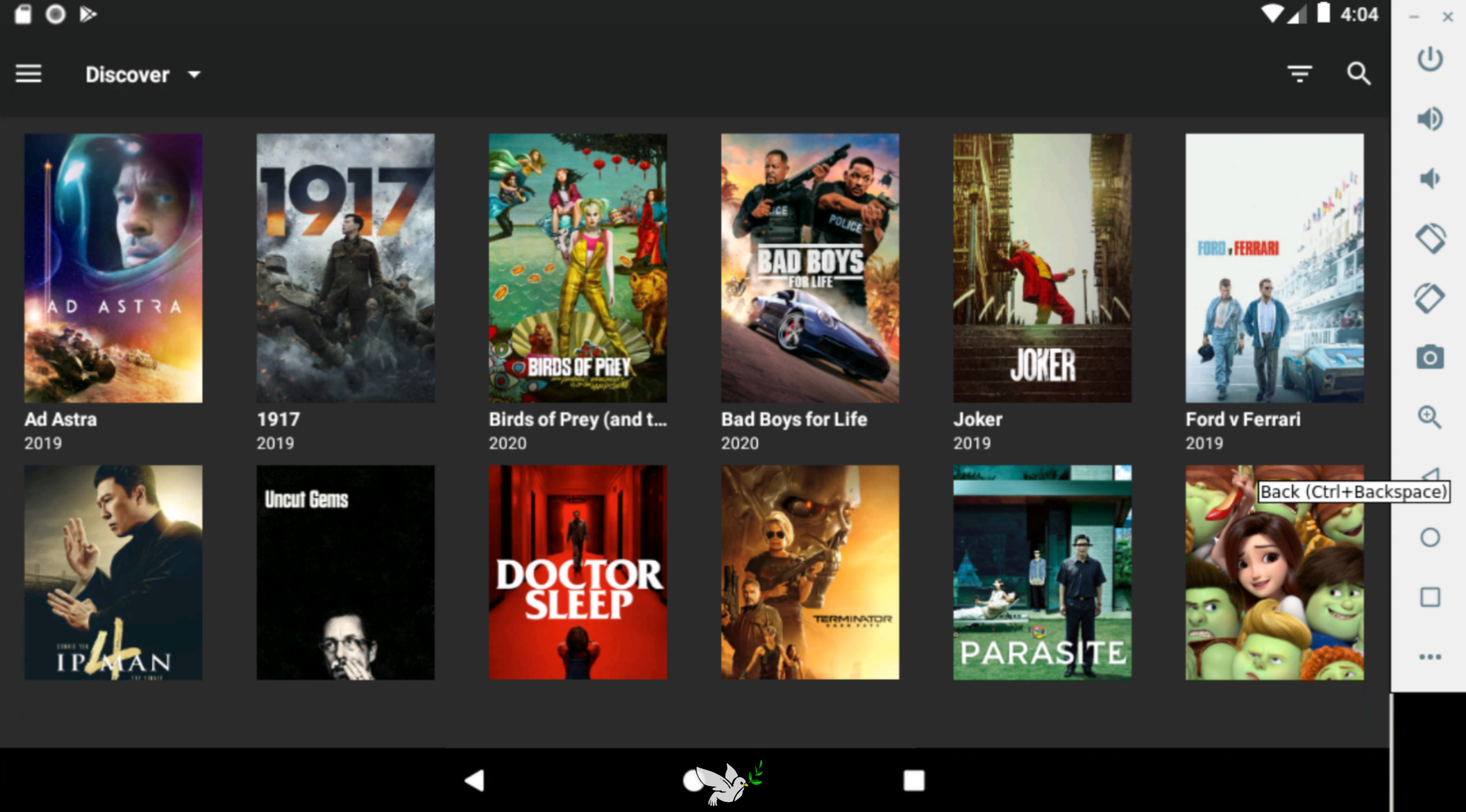Click the cellular signal status icon
The width and height of the screenshot is (1466, 812).
pyautogui.click(x=1297, y=14)
